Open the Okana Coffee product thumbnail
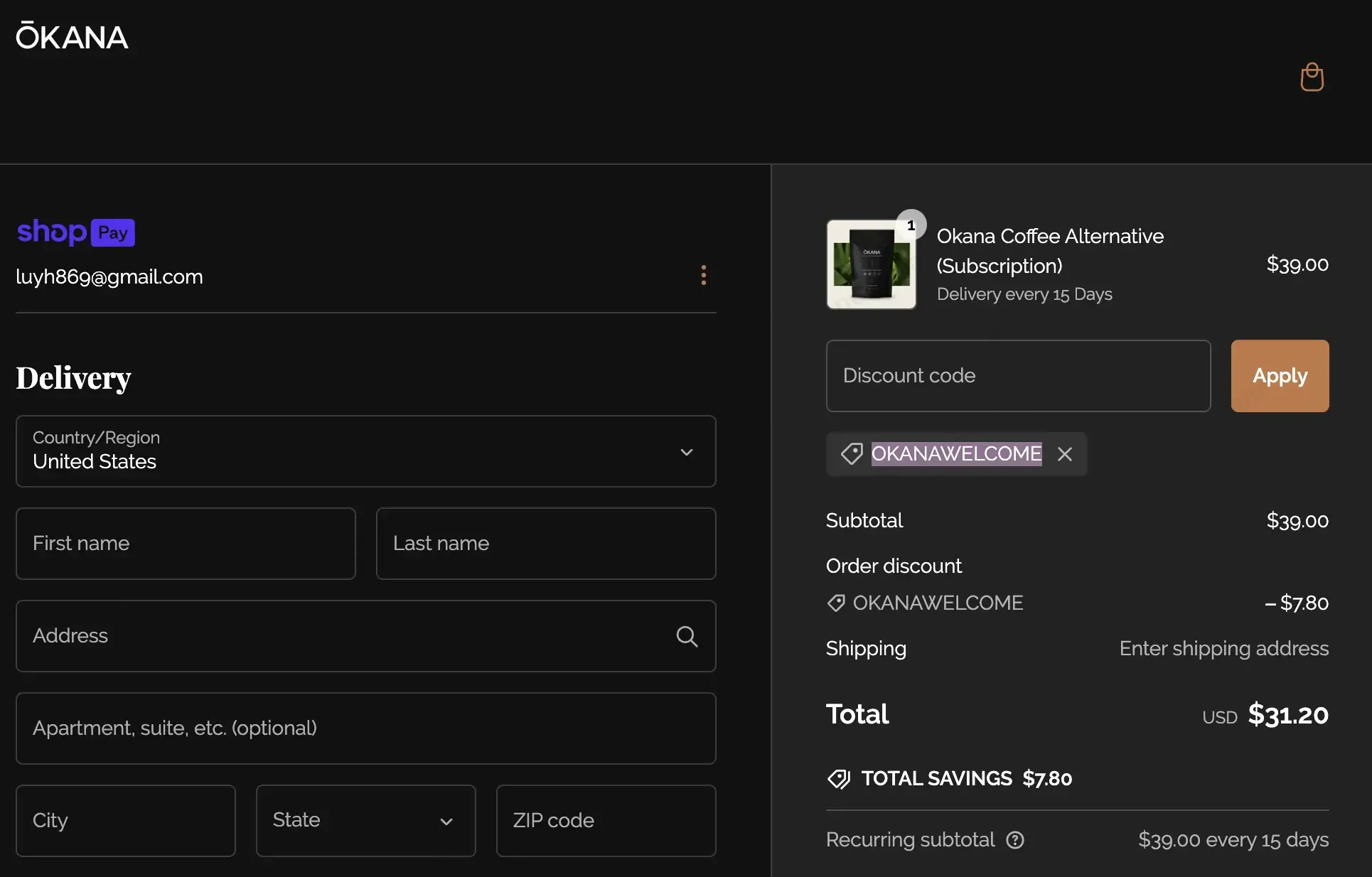Screen dimensions: 1372x877 coord(871,264)
